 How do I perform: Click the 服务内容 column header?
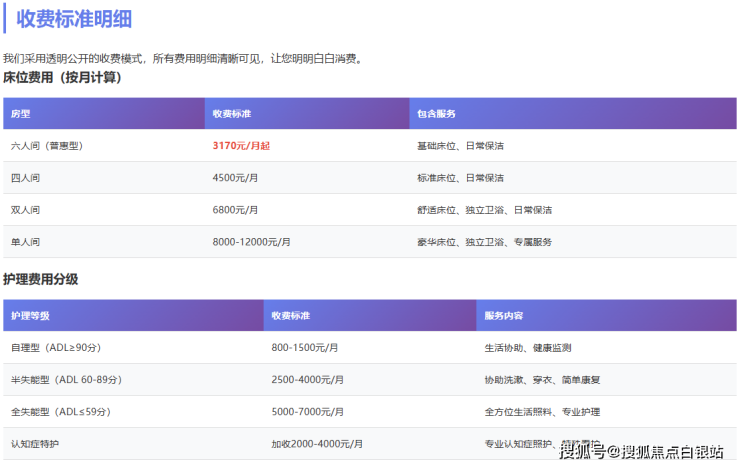tap(504, 316)
